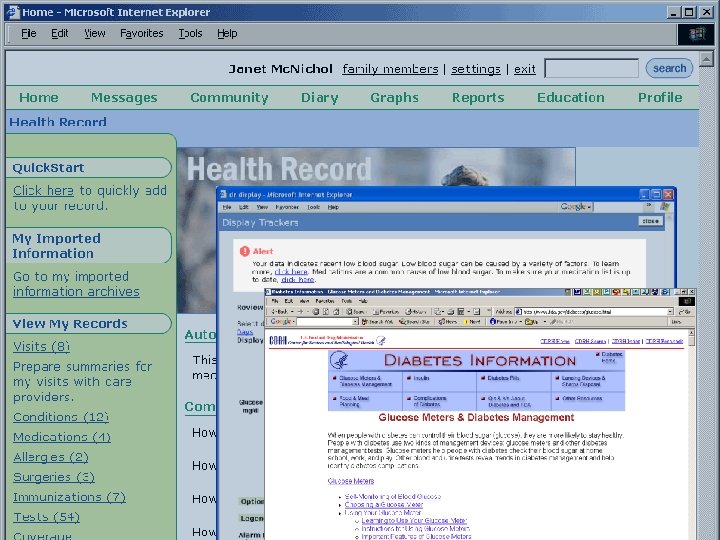This screenshot has width=720, height=540.
Task: Open Surgeries (3) records
Action: (54, 477)
